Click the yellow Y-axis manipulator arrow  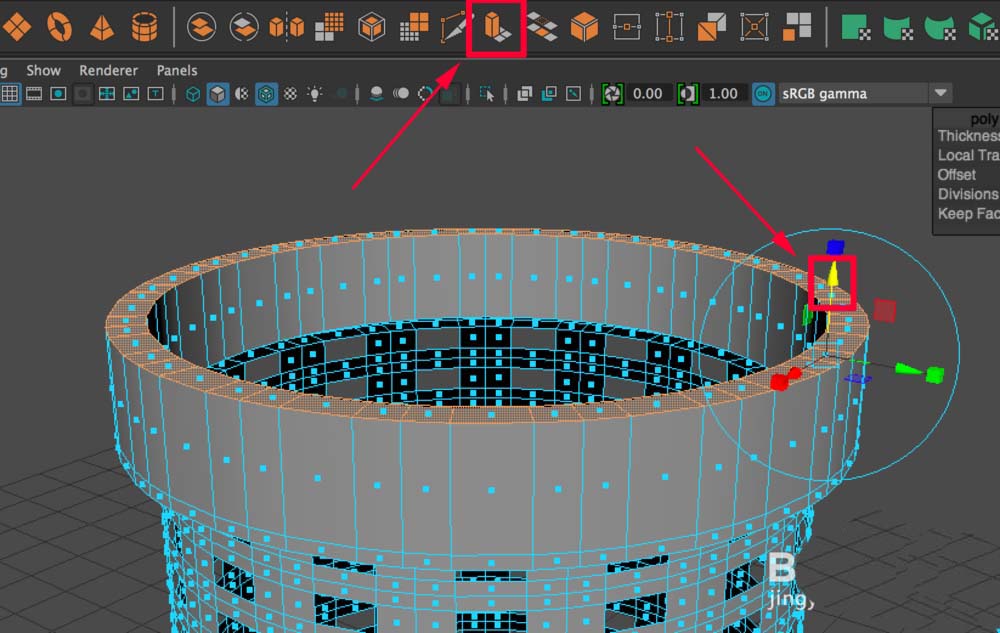click(833, 276)
